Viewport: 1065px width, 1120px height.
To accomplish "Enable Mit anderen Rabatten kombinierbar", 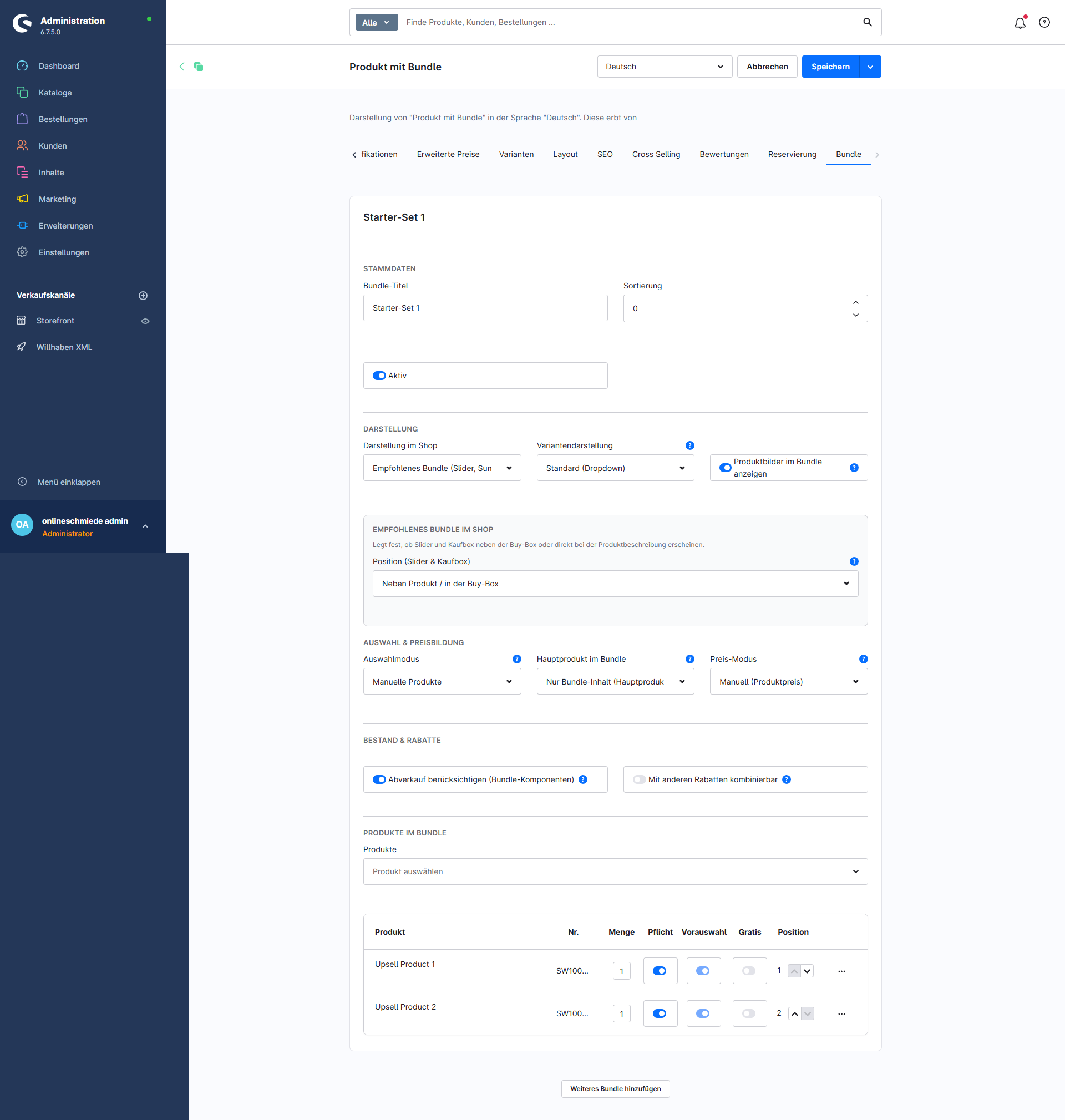I will click(639, 779).
